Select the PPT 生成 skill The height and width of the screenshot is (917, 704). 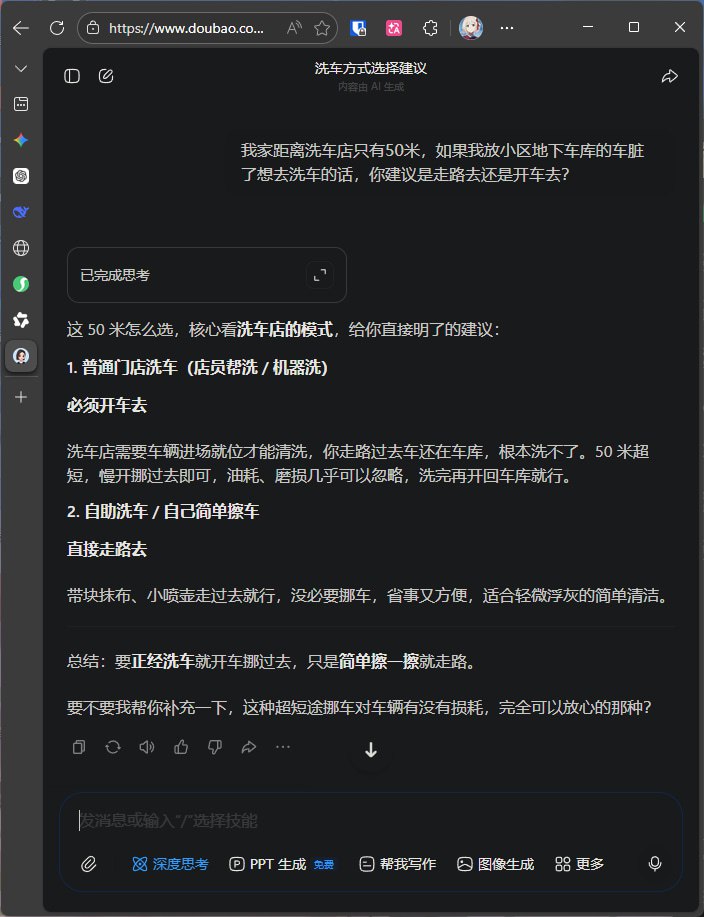[282, 864]
